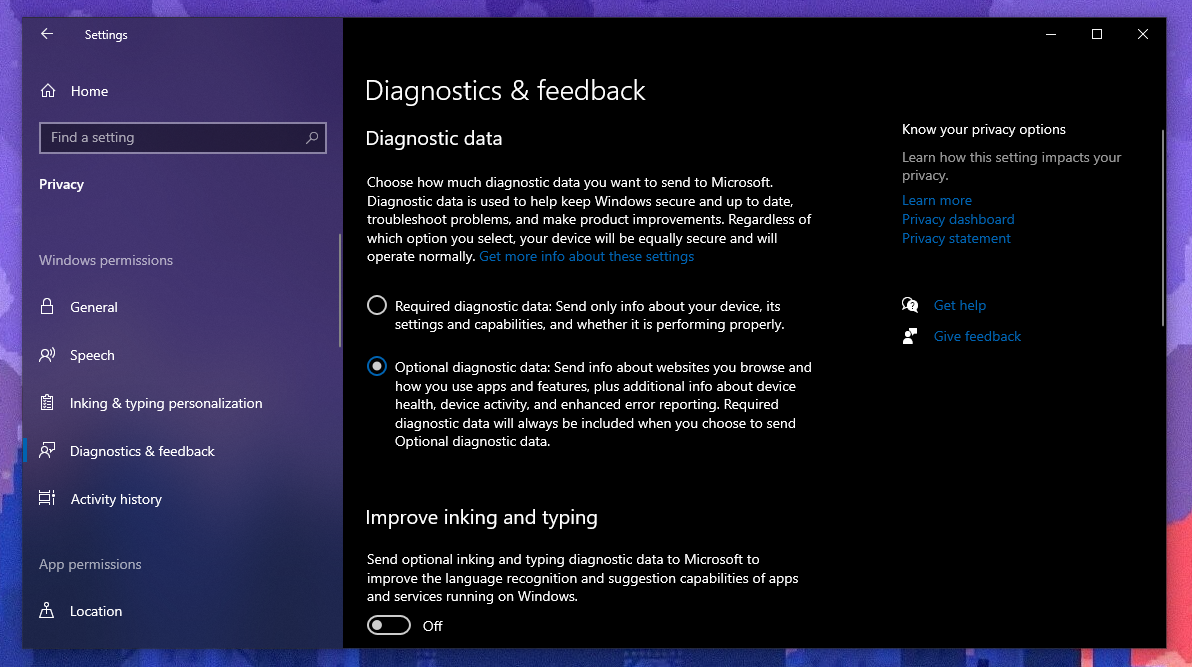The height and width of the screenshot is (667, 1192).
Task: Open the Privacy dashboard link
Action: (x=958, y=219)
